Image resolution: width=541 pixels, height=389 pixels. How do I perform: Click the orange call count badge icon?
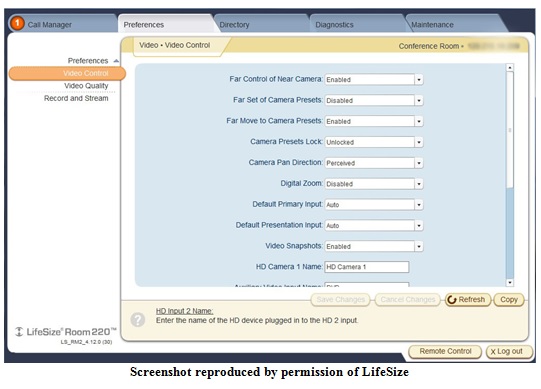point(17,23)
